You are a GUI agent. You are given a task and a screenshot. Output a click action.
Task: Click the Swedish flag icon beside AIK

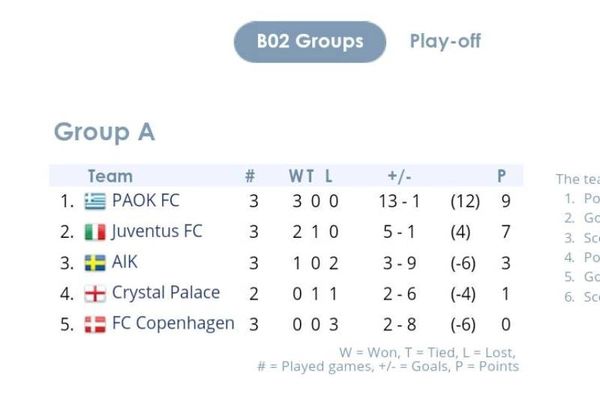[x=95, y=263]
